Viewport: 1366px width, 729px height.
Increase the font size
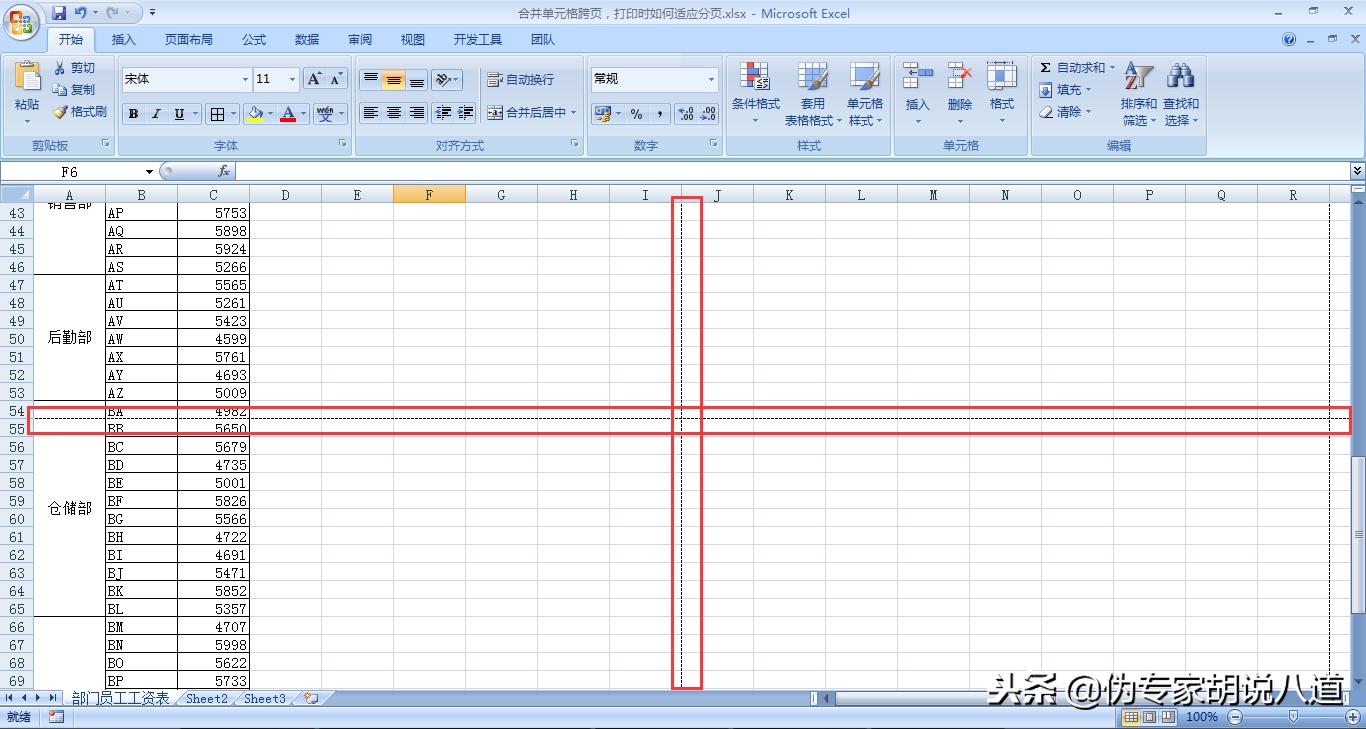pyautogui.click(x=315, y=79)
